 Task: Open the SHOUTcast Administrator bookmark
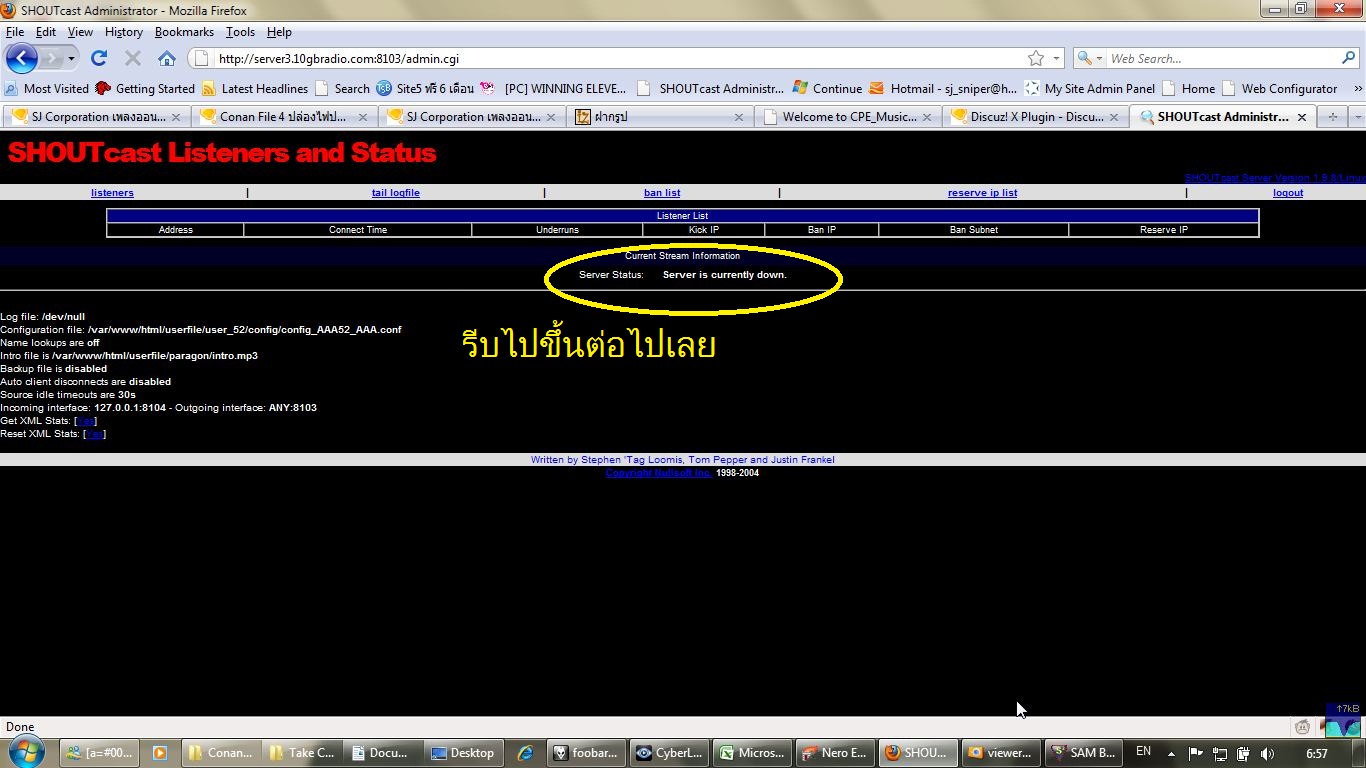pos(711,88)
